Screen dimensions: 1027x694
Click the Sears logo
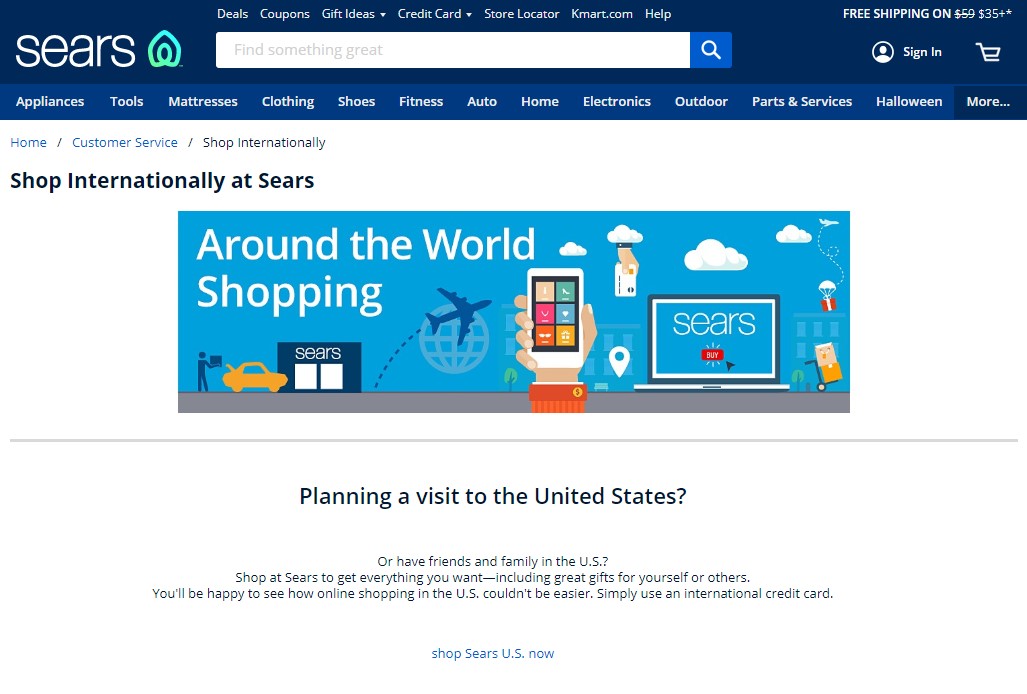pyautogui.click(x=98, y=50)
